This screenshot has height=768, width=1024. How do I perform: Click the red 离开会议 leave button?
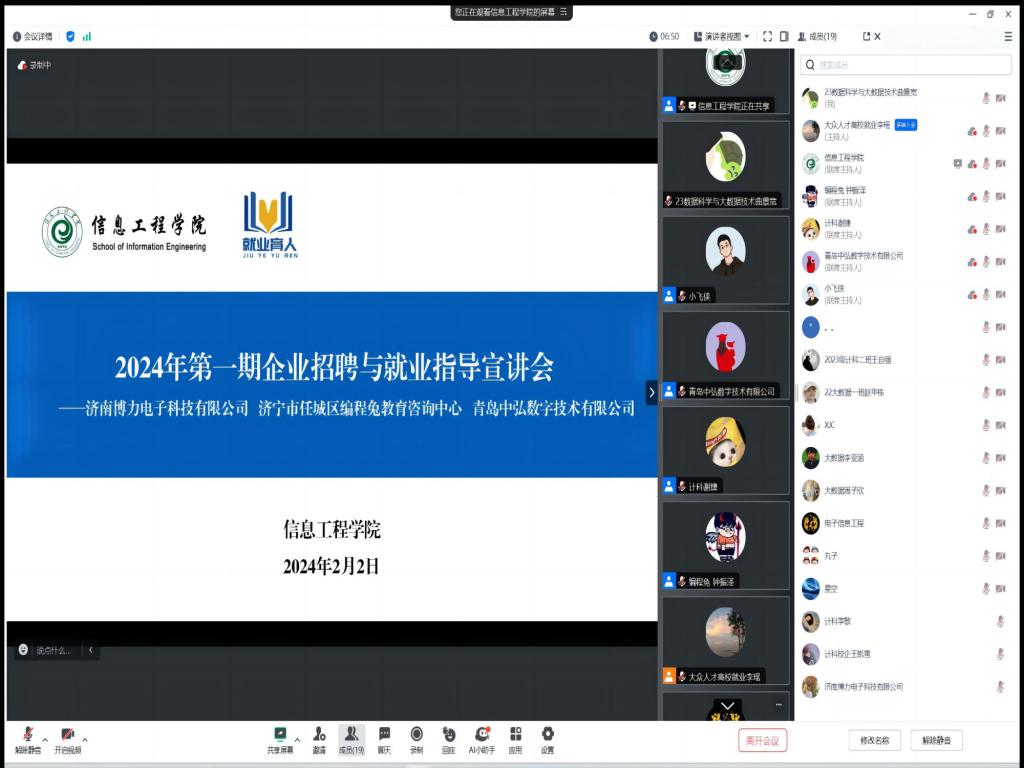pyautogui.click(x=763, y=741)
